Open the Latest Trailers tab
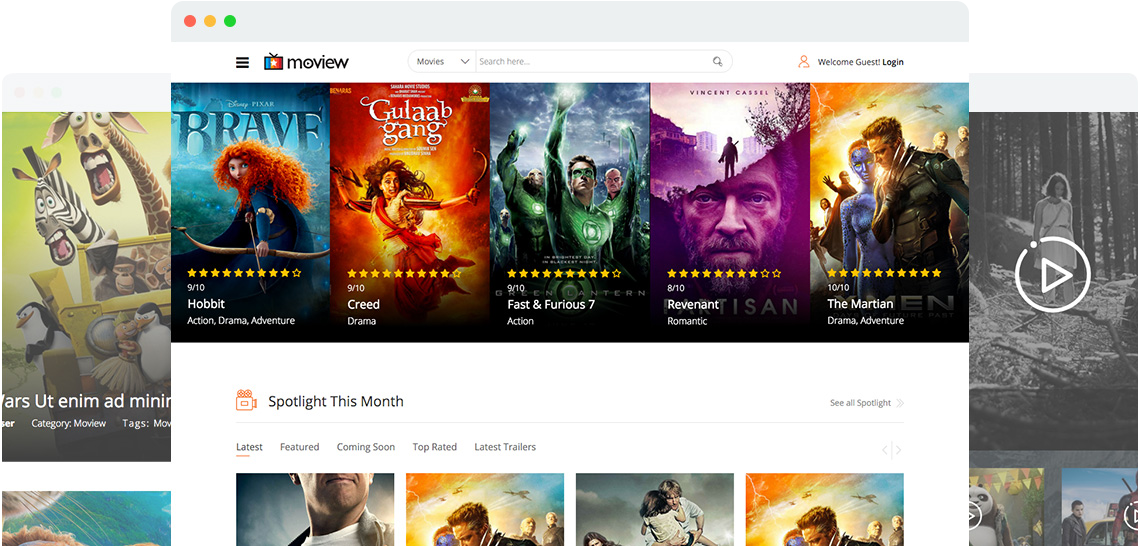Screen dimensions: 1140x546 click(x=505, y=447)
